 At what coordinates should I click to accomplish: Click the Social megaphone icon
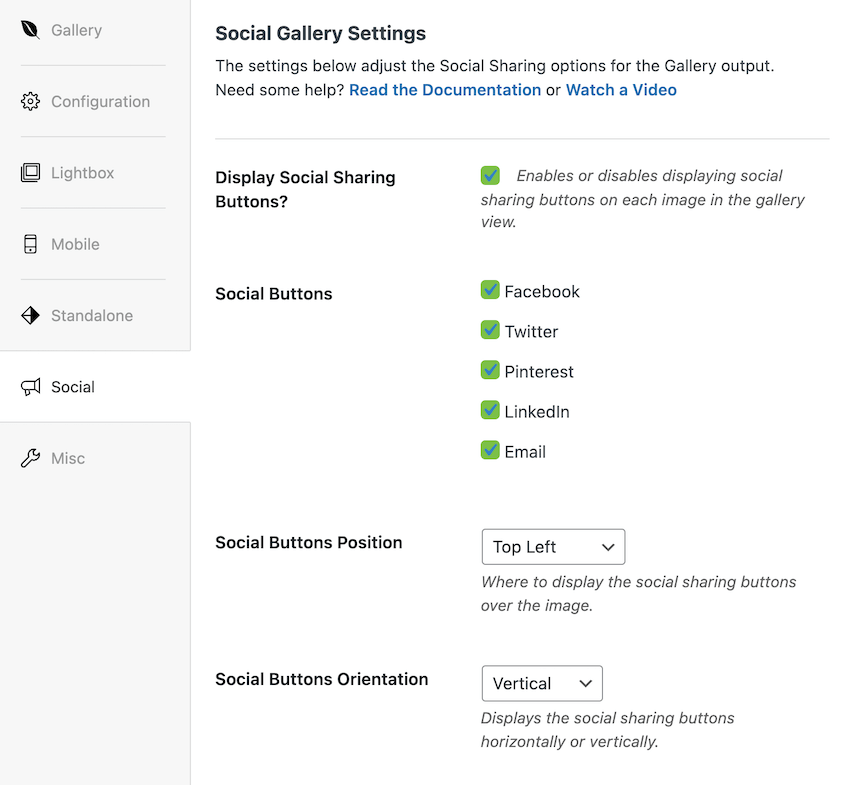coord(30,387)
